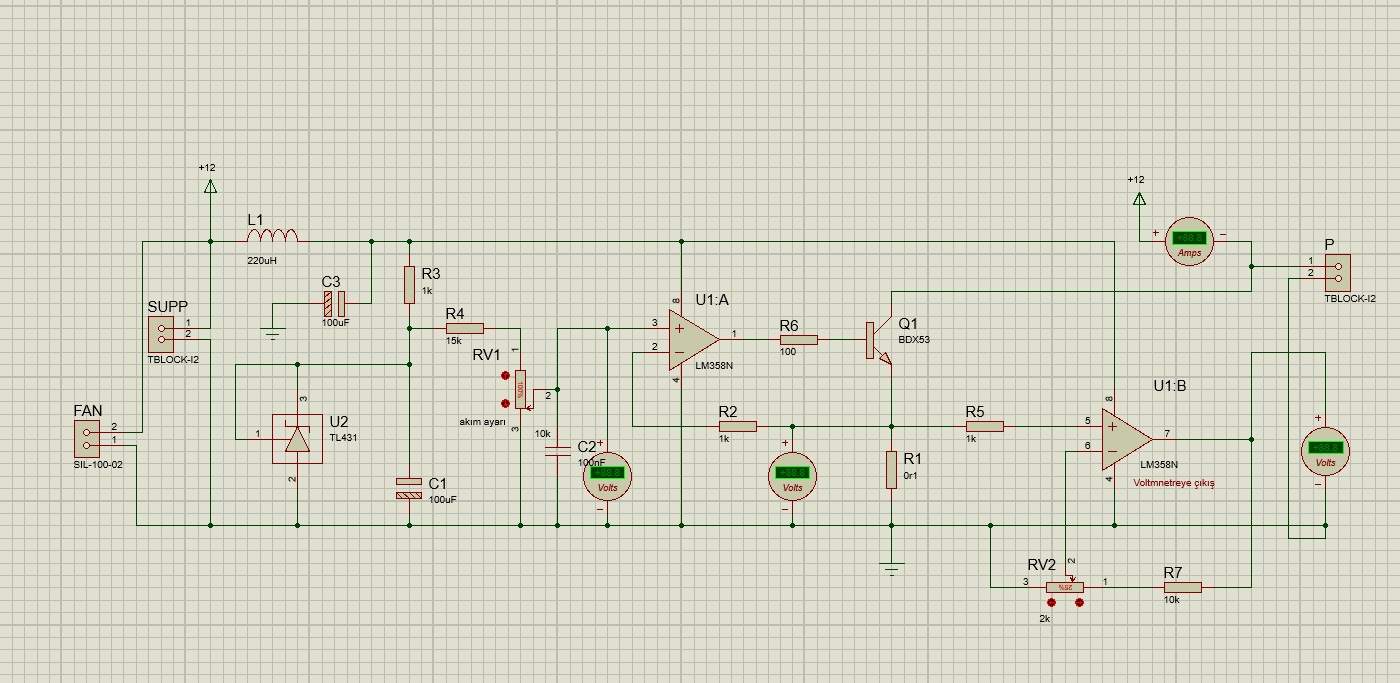This screenshot has height=683, width=1400.
Task: Click the output voltmeter below connector P
Action: [1325, 450]
